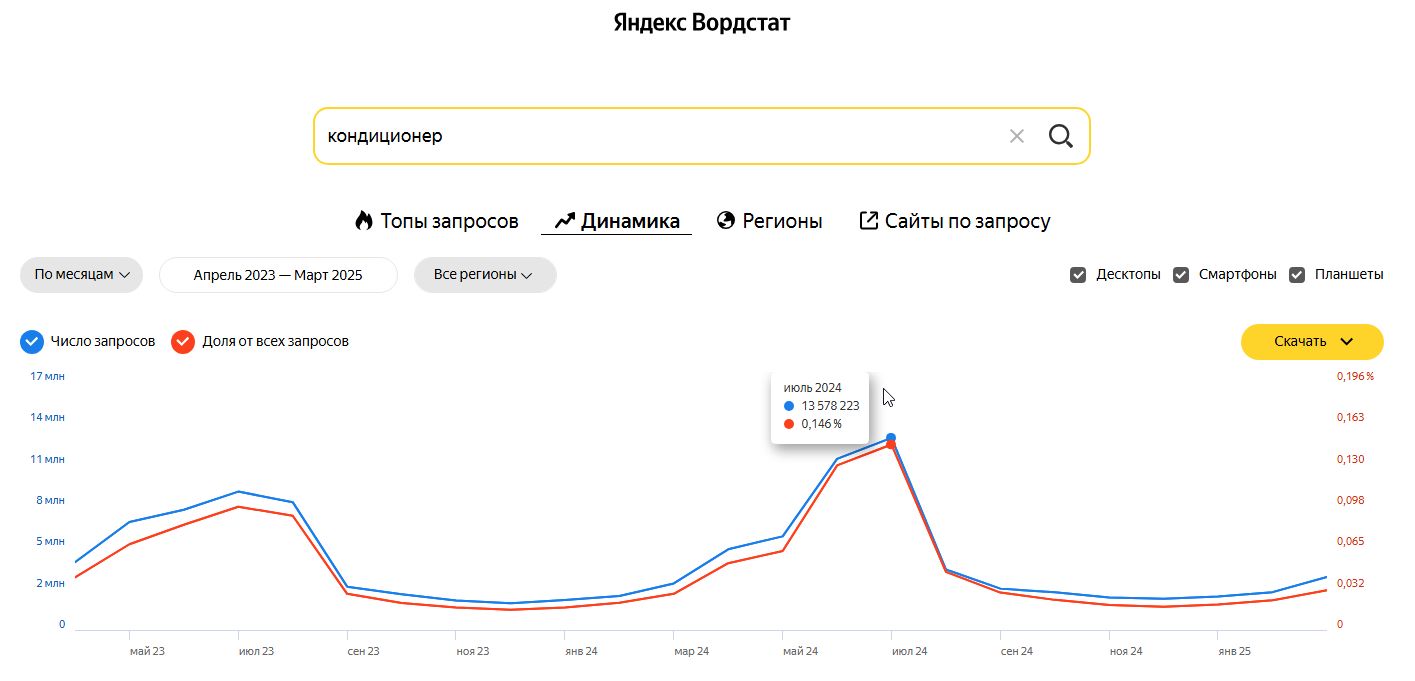Open the По месяцам period dropdown
The width and height of the screenshot is (1415, 681).
(x=82, y=275)
